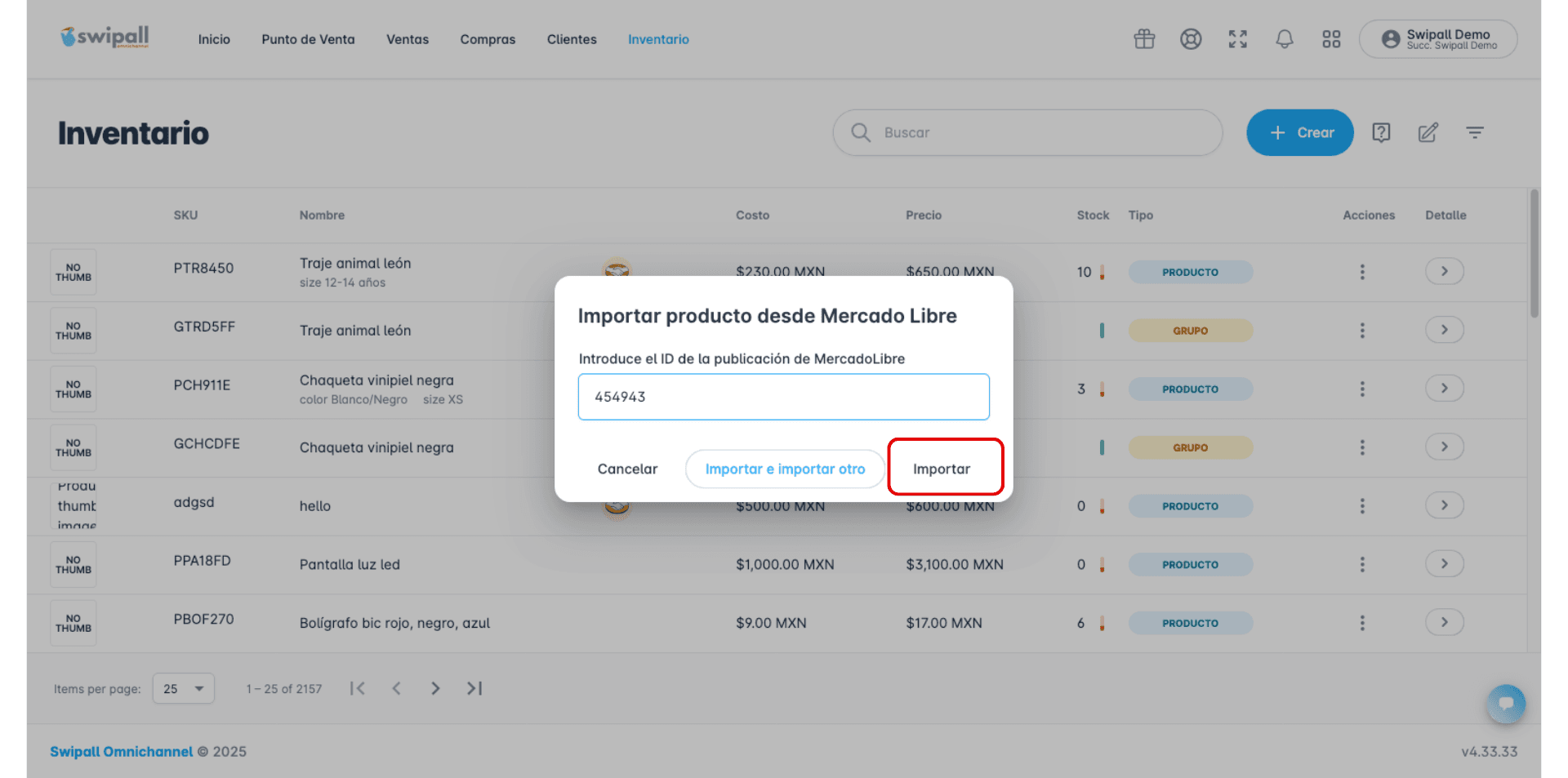Viewport: 1568px width, 778px height.
Task: Toggle fullscreen mode icon
Action: (1238, 39)
